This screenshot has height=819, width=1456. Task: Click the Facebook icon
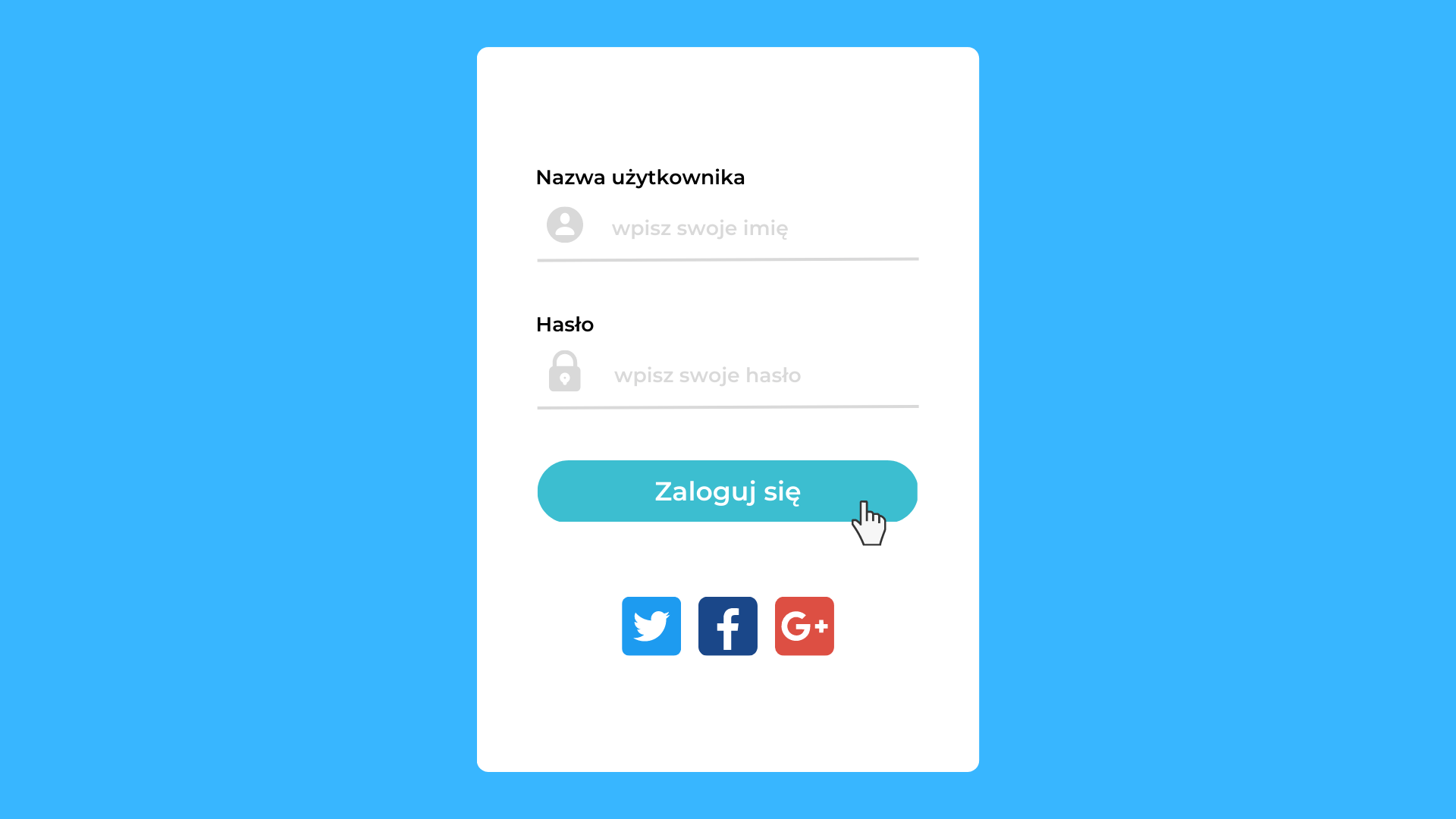tap(728, 626)
